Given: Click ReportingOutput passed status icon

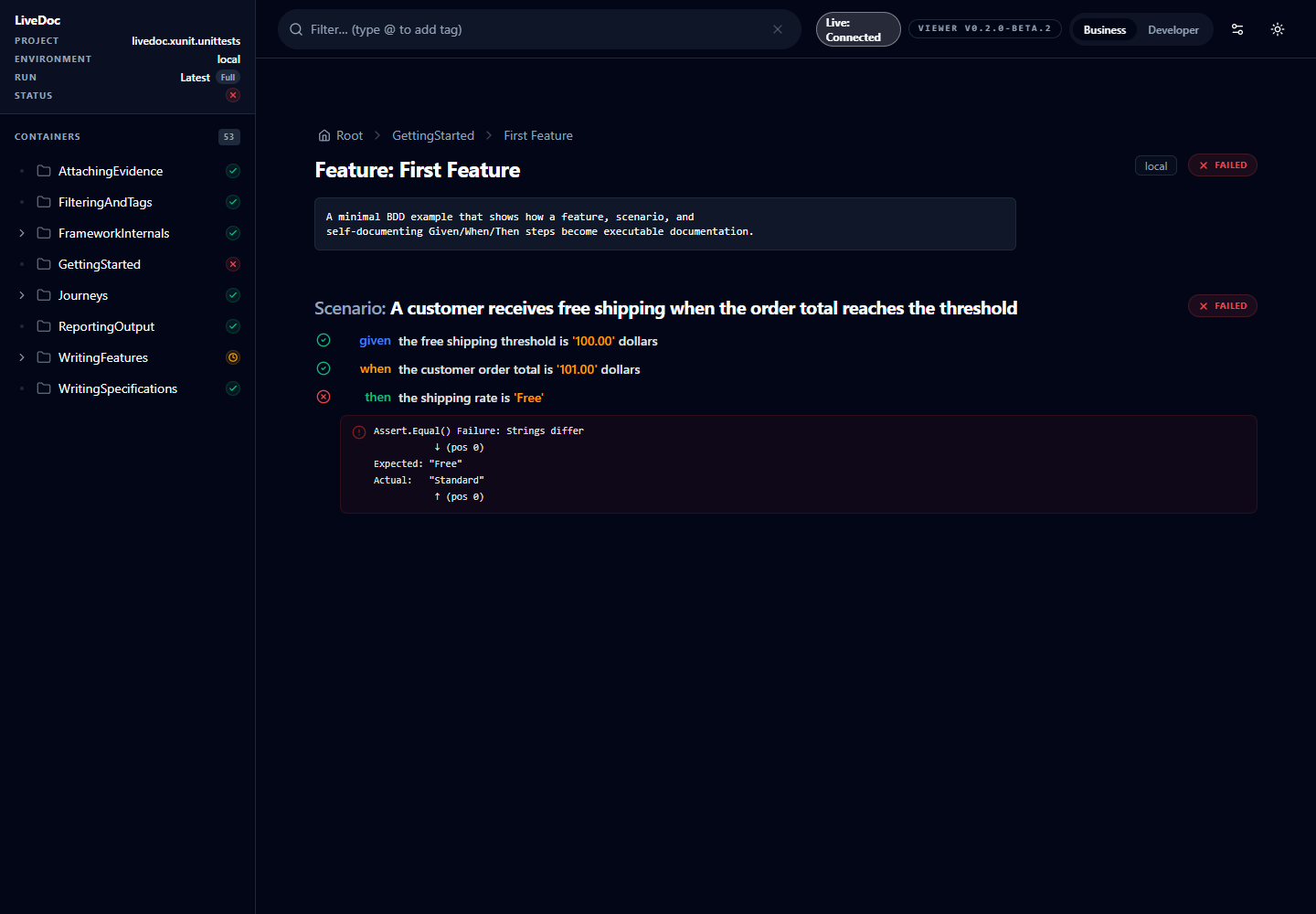Looking at the screenshot, I should click(x=233, y=326).
